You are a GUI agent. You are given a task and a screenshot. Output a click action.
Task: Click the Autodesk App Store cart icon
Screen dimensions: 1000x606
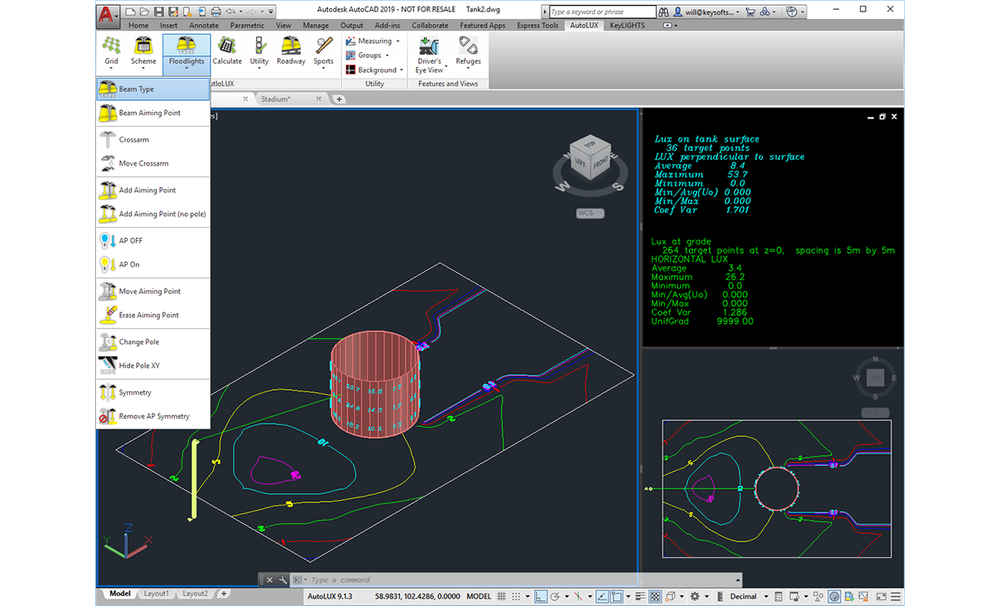[750, 11]
